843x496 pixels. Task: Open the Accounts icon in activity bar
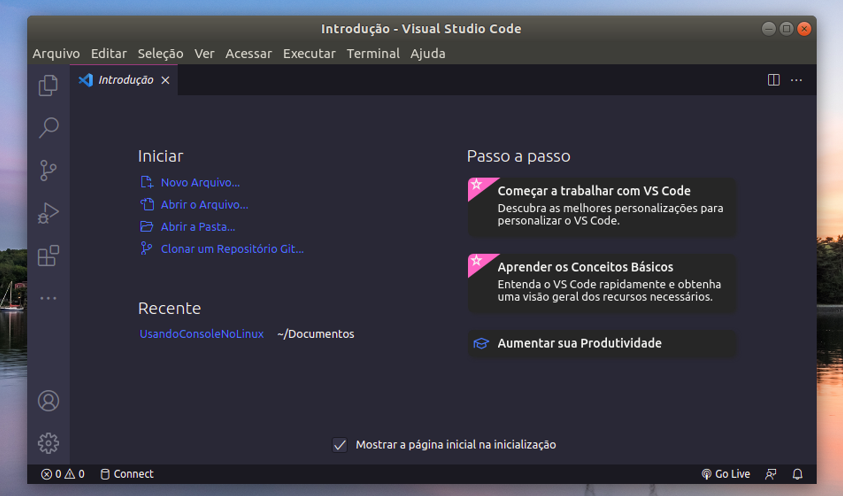[x=48, y=401]
